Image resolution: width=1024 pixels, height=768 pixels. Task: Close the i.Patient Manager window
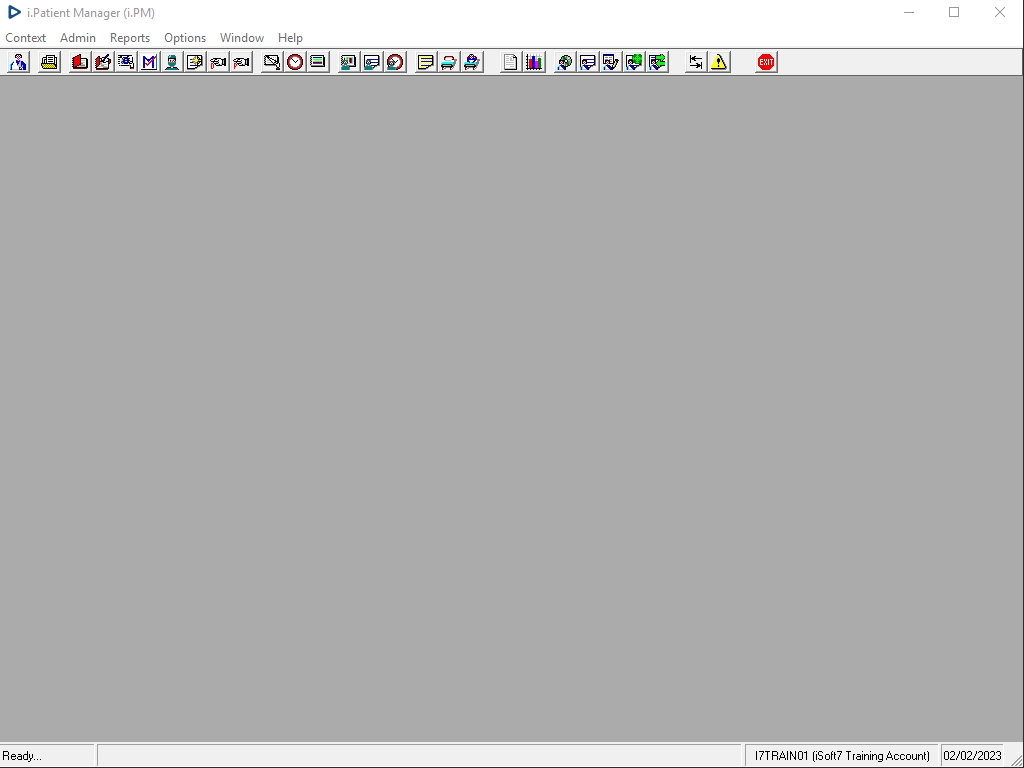tap(1000, 12)
